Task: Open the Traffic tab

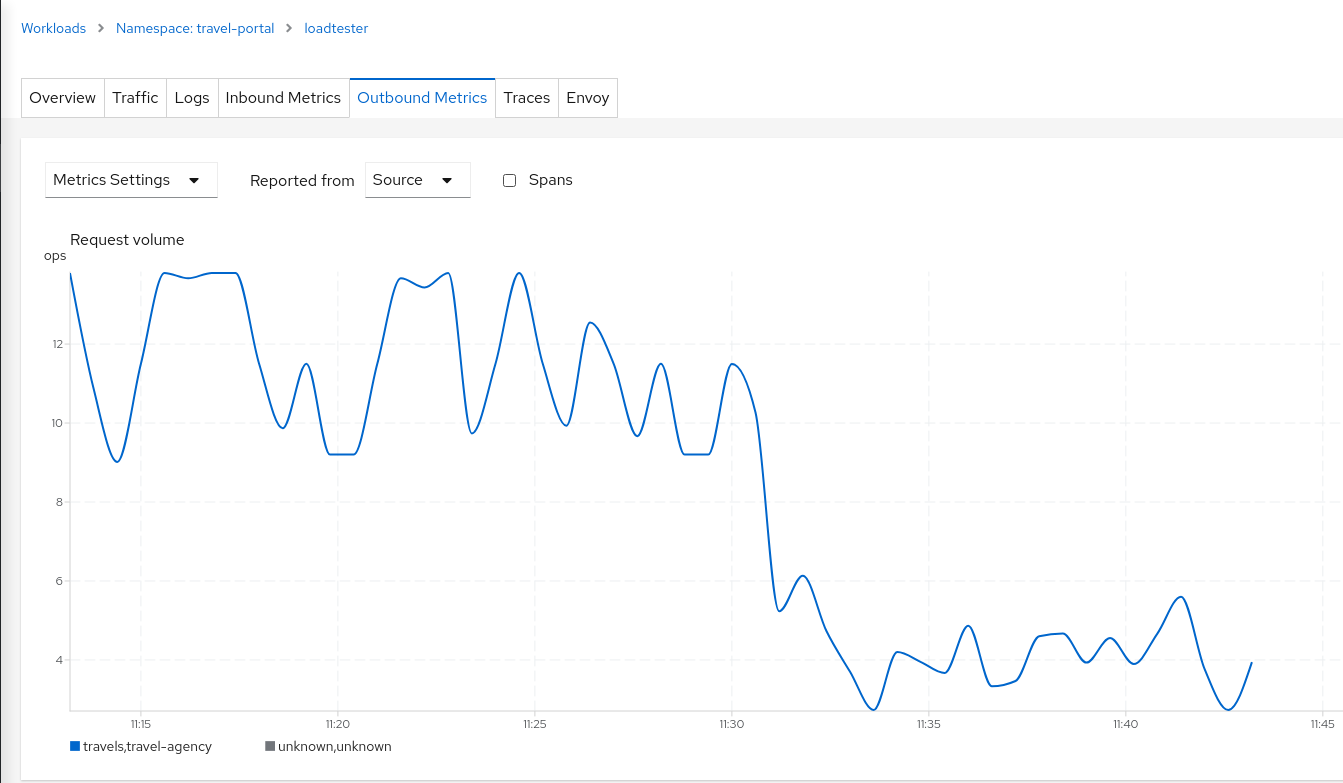Action: point(135,97)
